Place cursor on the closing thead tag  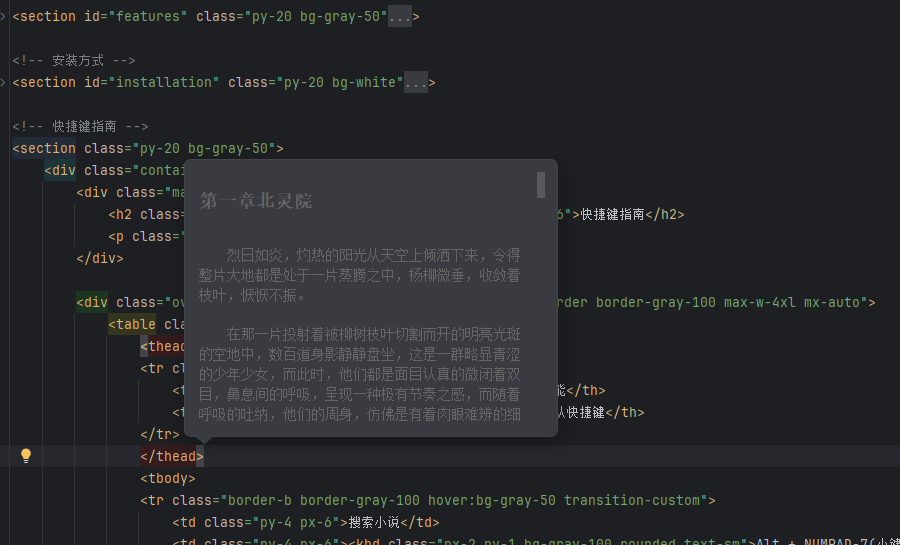pyautogui.click(x=172, y=457)
